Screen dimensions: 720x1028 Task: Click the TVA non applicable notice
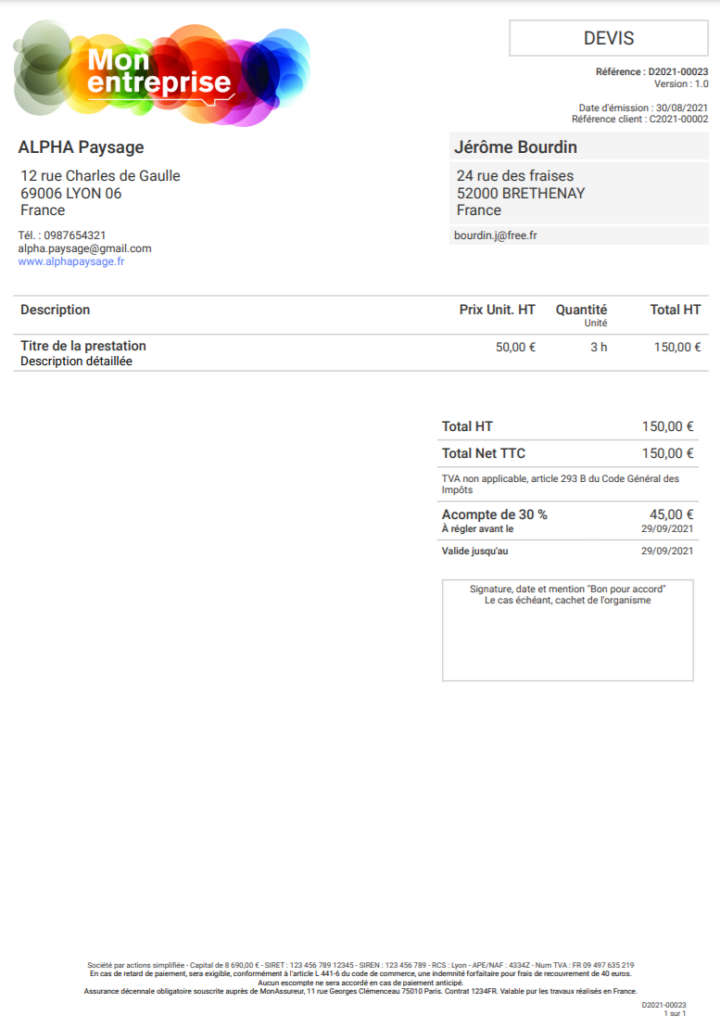pyautogui.click(x=559, y=484)
